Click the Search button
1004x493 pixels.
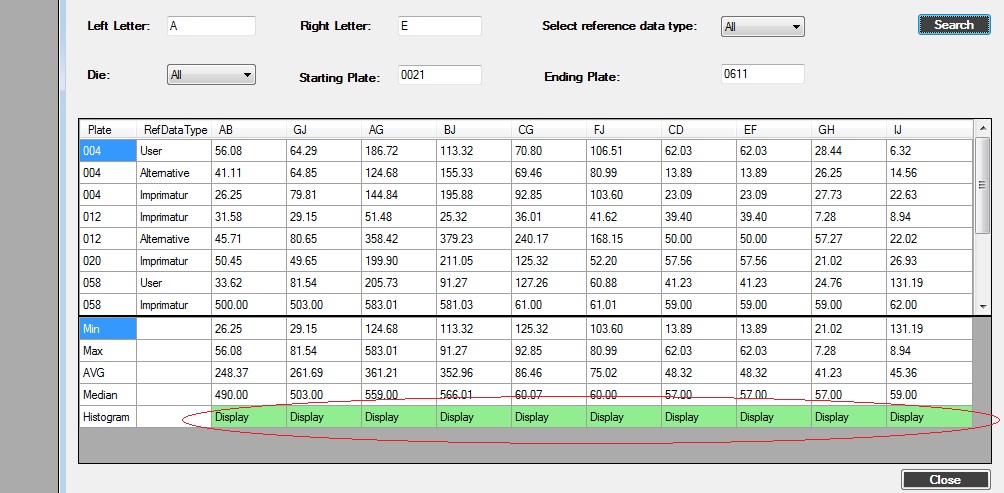(954, 24)
